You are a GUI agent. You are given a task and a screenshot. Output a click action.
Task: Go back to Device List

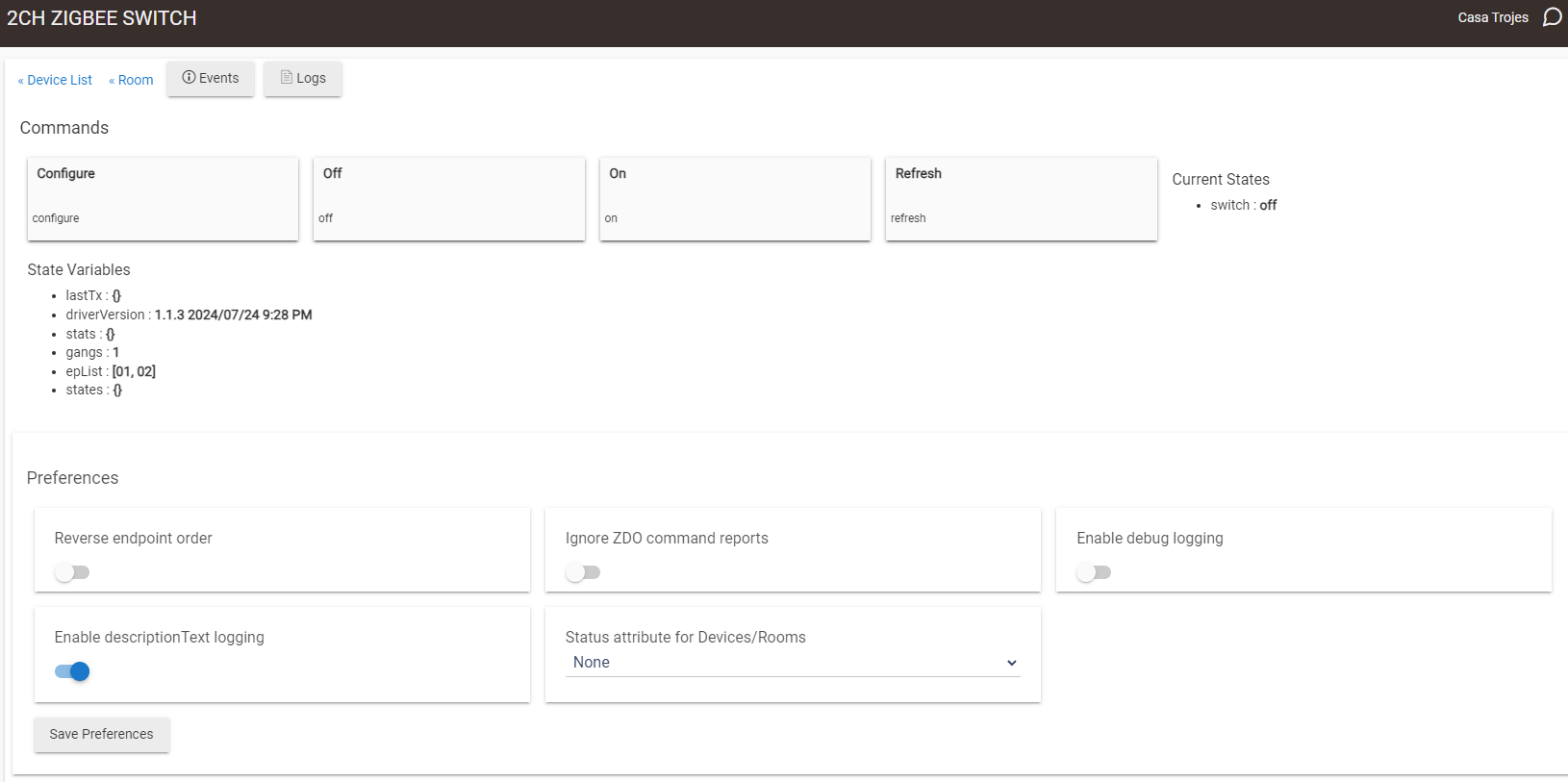click(x=56, y=81)
